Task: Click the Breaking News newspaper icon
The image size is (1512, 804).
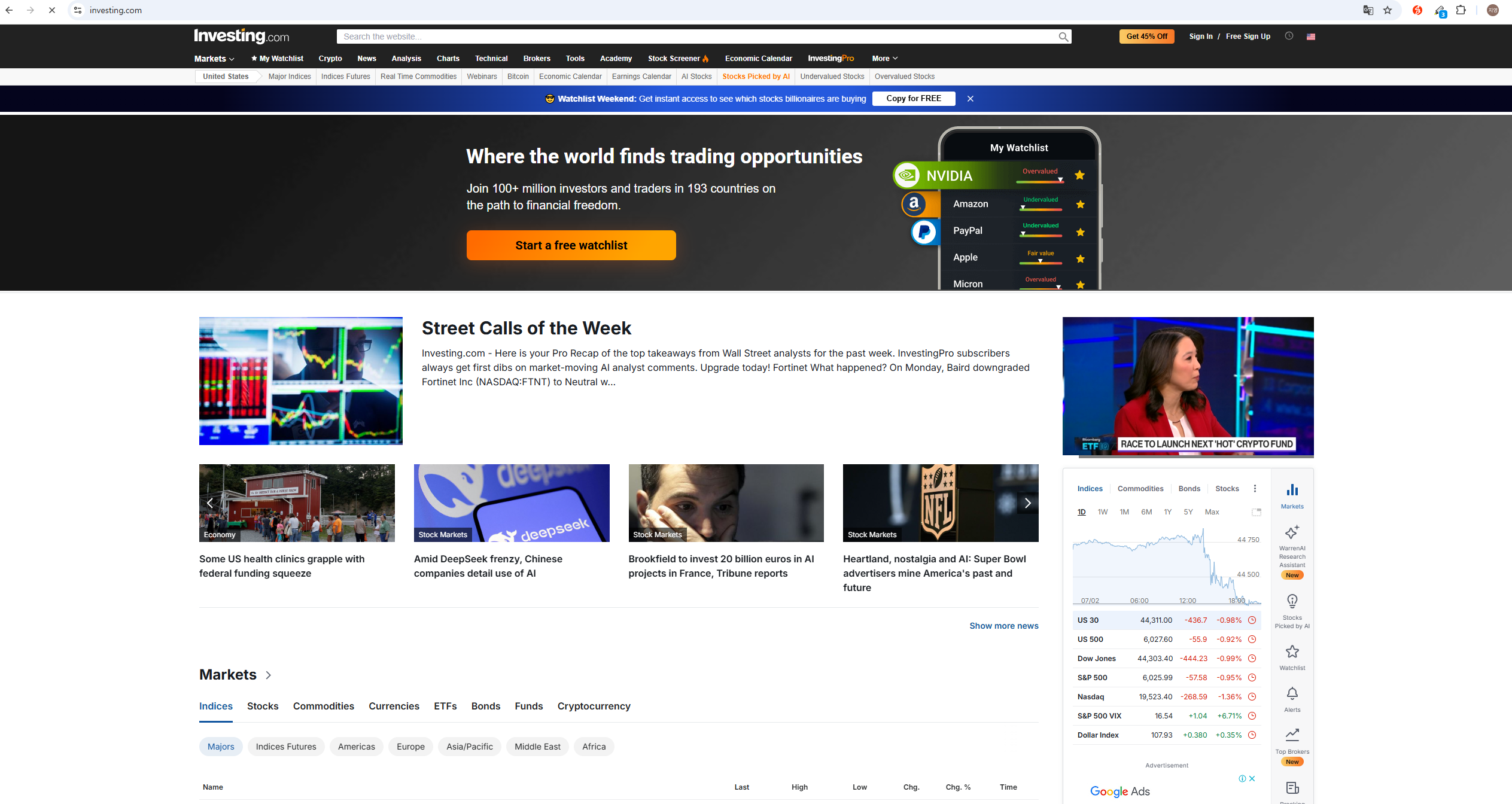Action: point(1292,788)
